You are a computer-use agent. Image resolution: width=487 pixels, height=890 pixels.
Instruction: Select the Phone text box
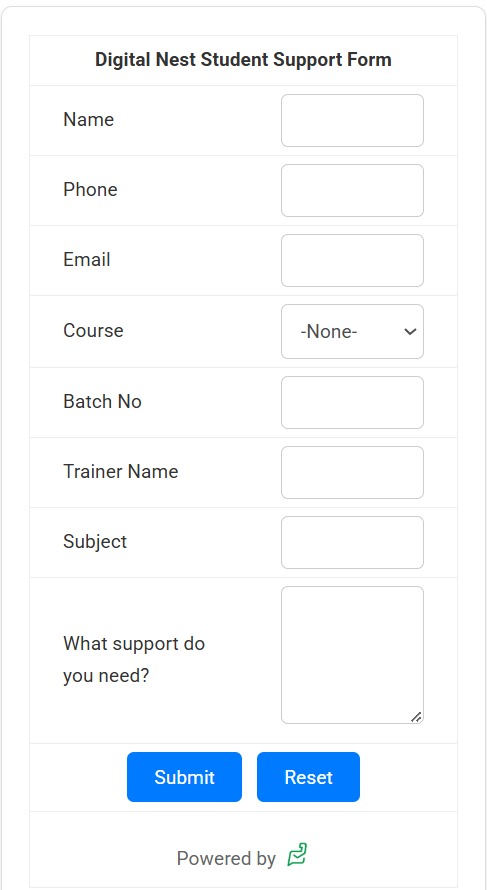[x=352, y=191]
